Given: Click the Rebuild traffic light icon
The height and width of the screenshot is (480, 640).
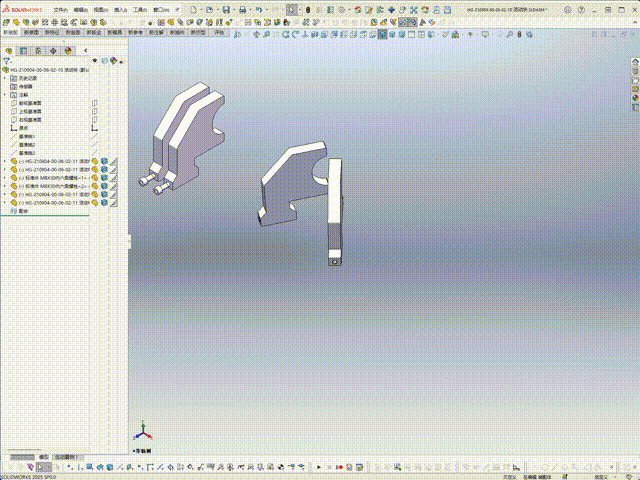Looking at the screenshot, I should point(308,9).
